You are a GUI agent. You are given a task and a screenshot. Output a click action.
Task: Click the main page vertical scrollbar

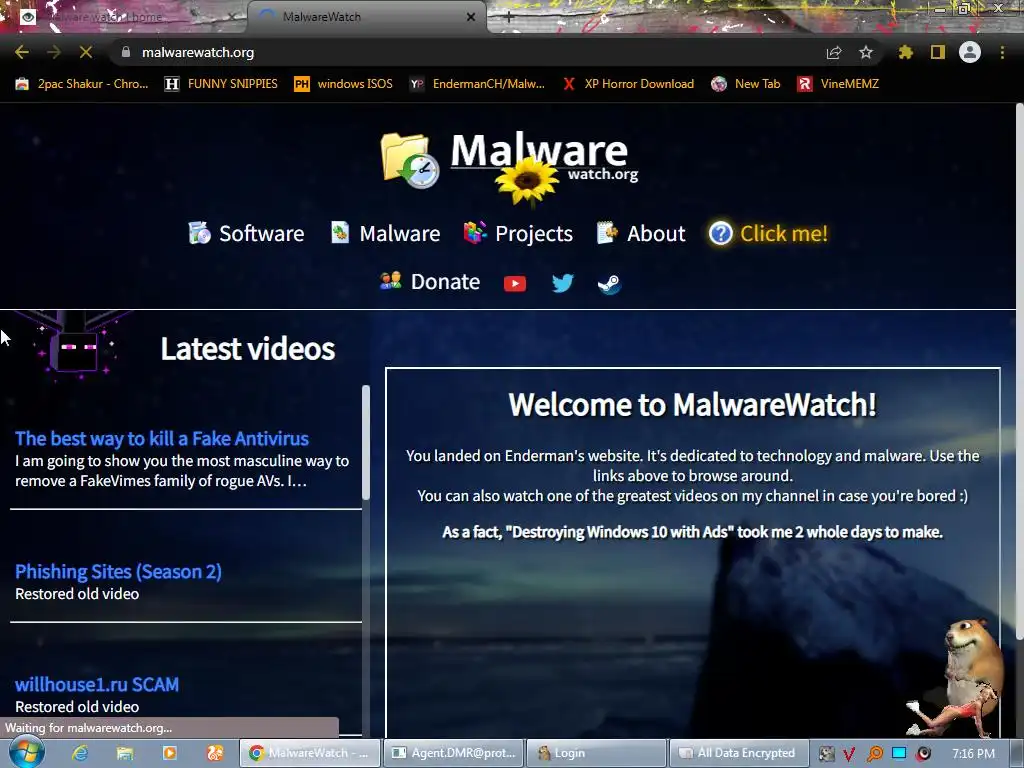pos(1019,372)
